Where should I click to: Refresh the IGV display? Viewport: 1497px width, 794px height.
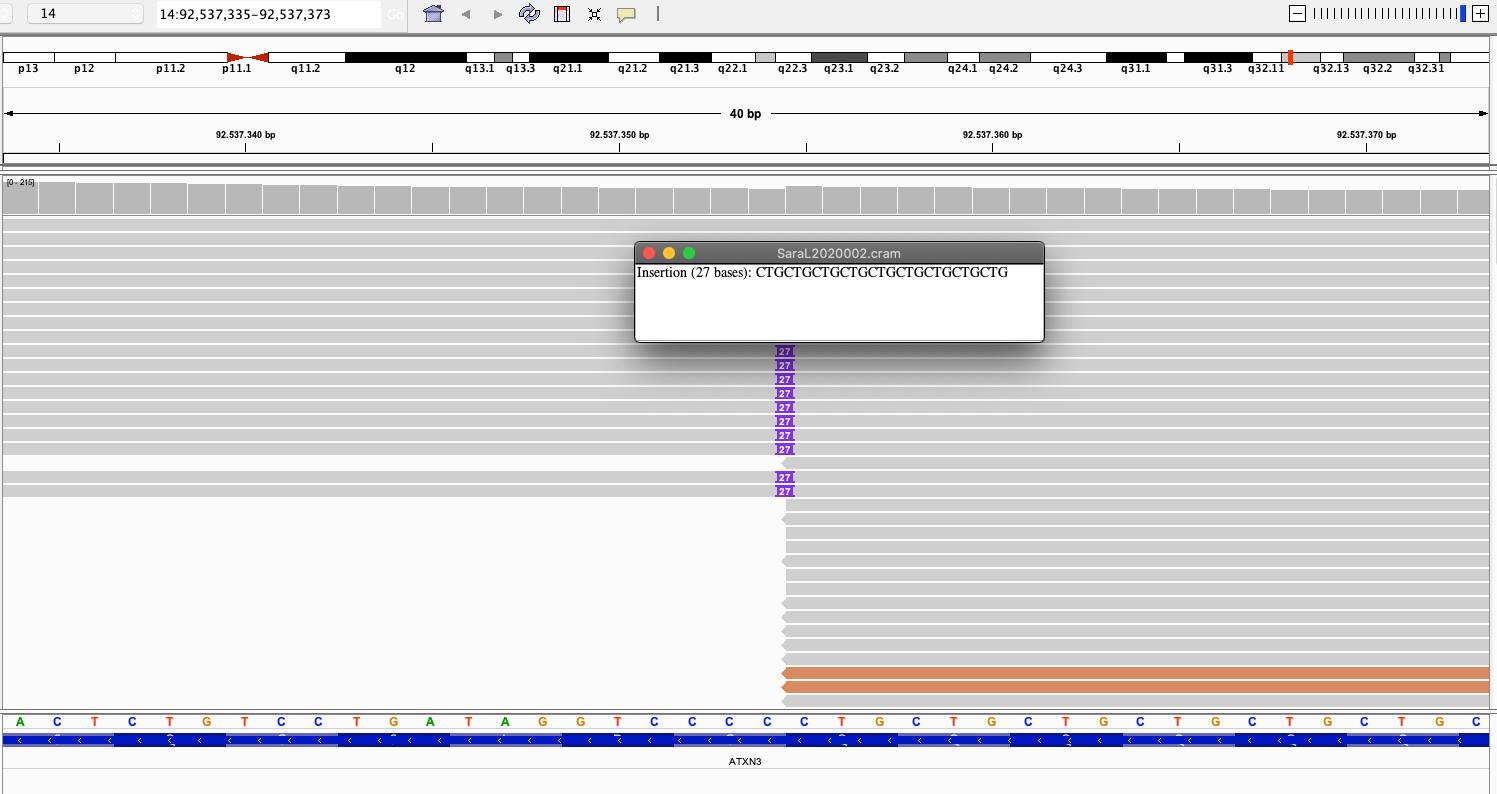coord(529,14)
